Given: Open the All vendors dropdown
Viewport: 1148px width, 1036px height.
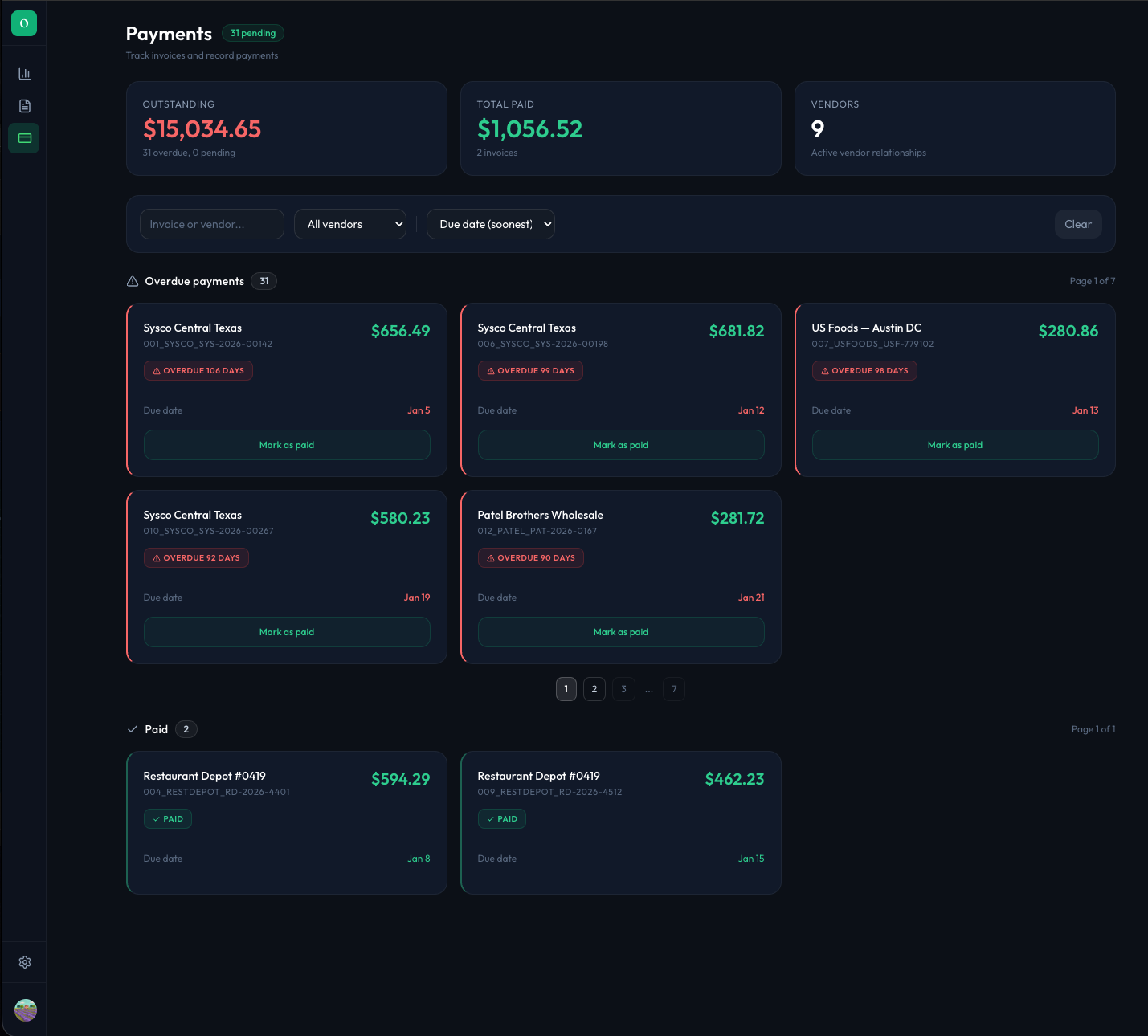Looking at the screenshot, I should click(350, 224).
